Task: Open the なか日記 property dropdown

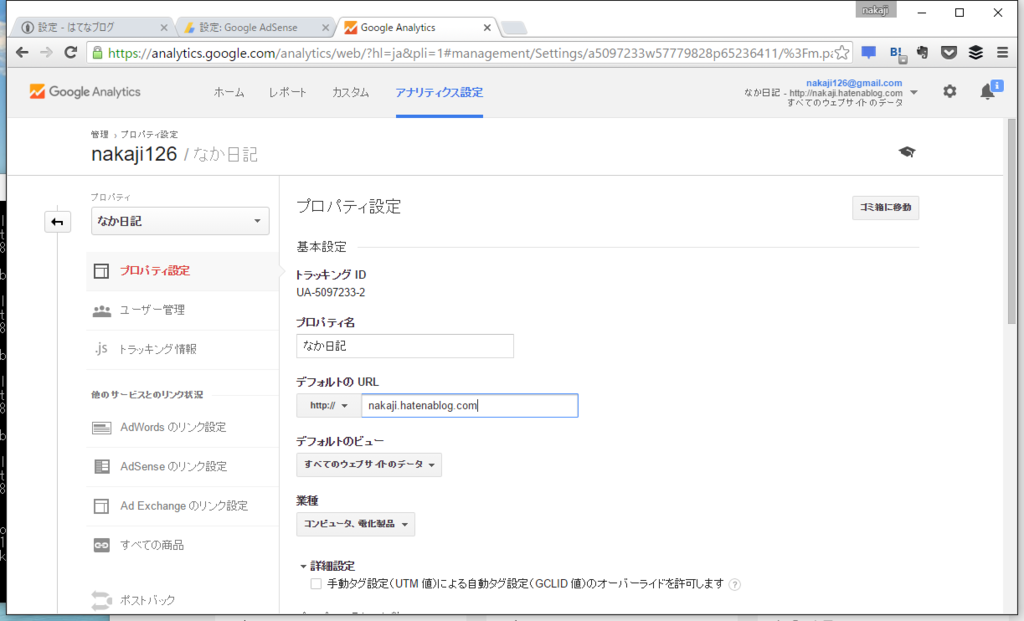Action: pyautogui.click(x=180, y=221)
